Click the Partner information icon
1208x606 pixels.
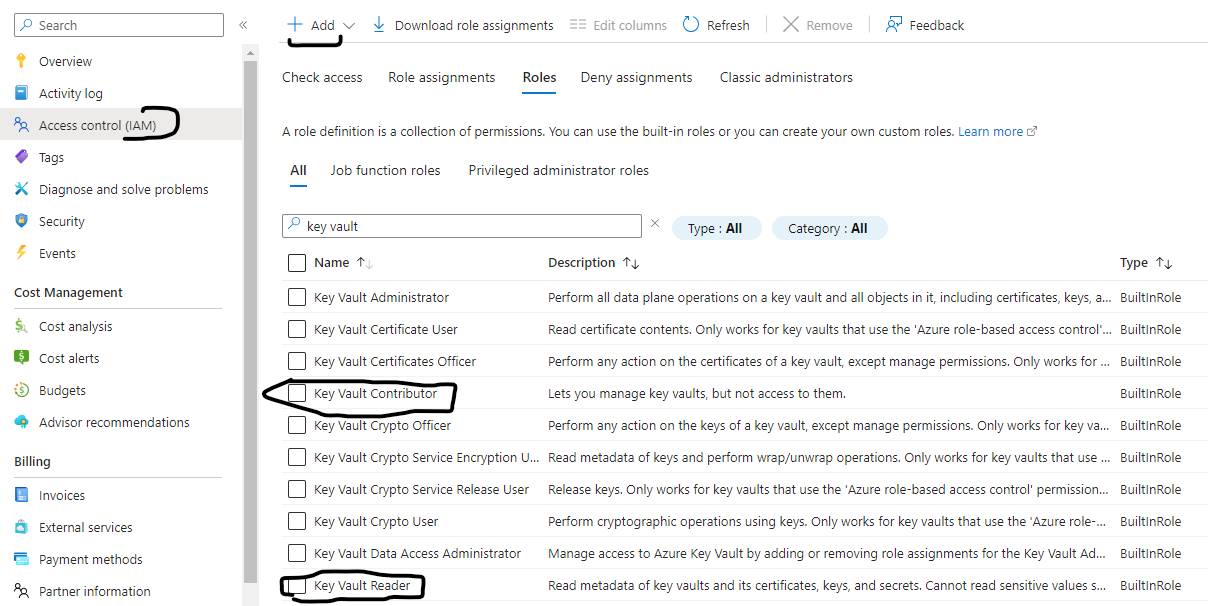pos(21,591)
